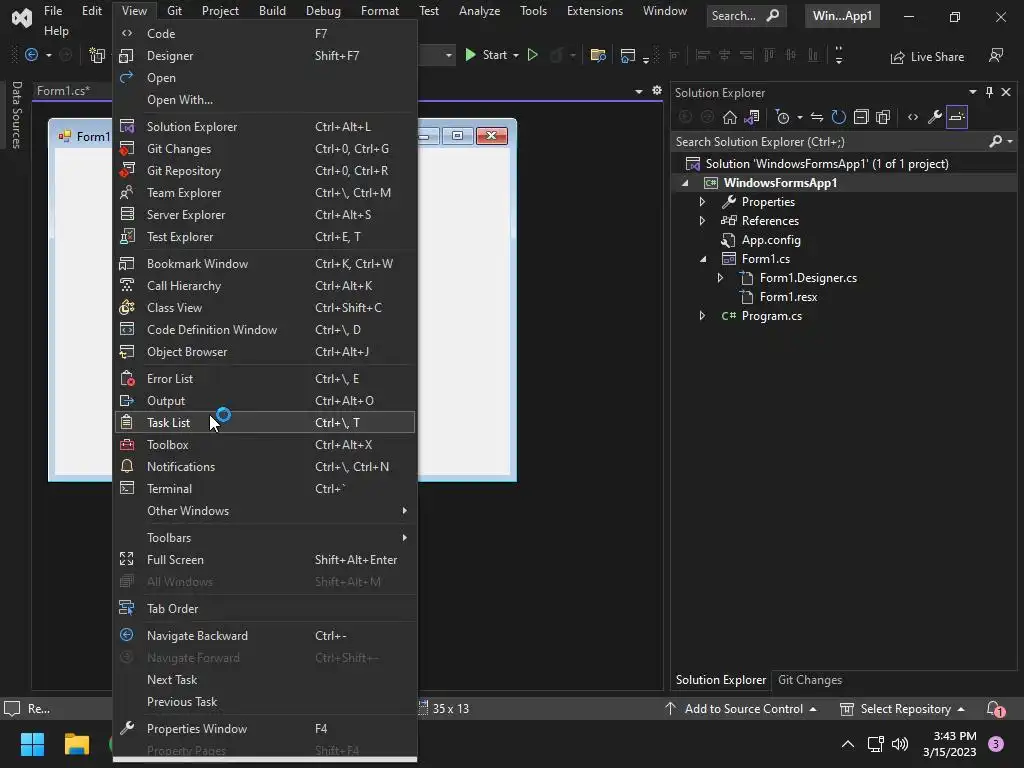Open the Extensions menu
Image resolution: width=1024 pixels, height=768 pixels.
(x=594, y=11)
